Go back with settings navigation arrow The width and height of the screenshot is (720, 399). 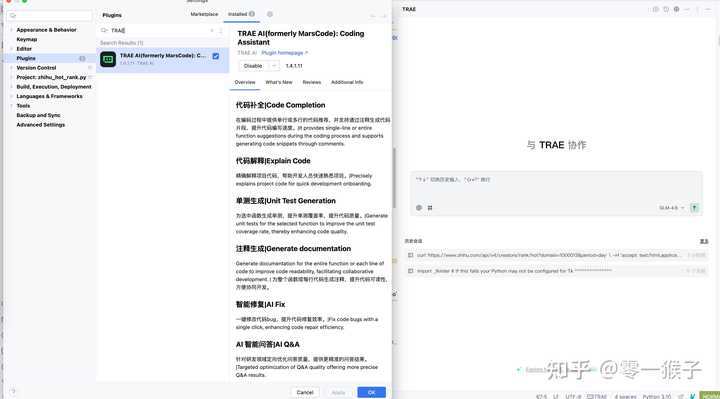tap(372, 16)
